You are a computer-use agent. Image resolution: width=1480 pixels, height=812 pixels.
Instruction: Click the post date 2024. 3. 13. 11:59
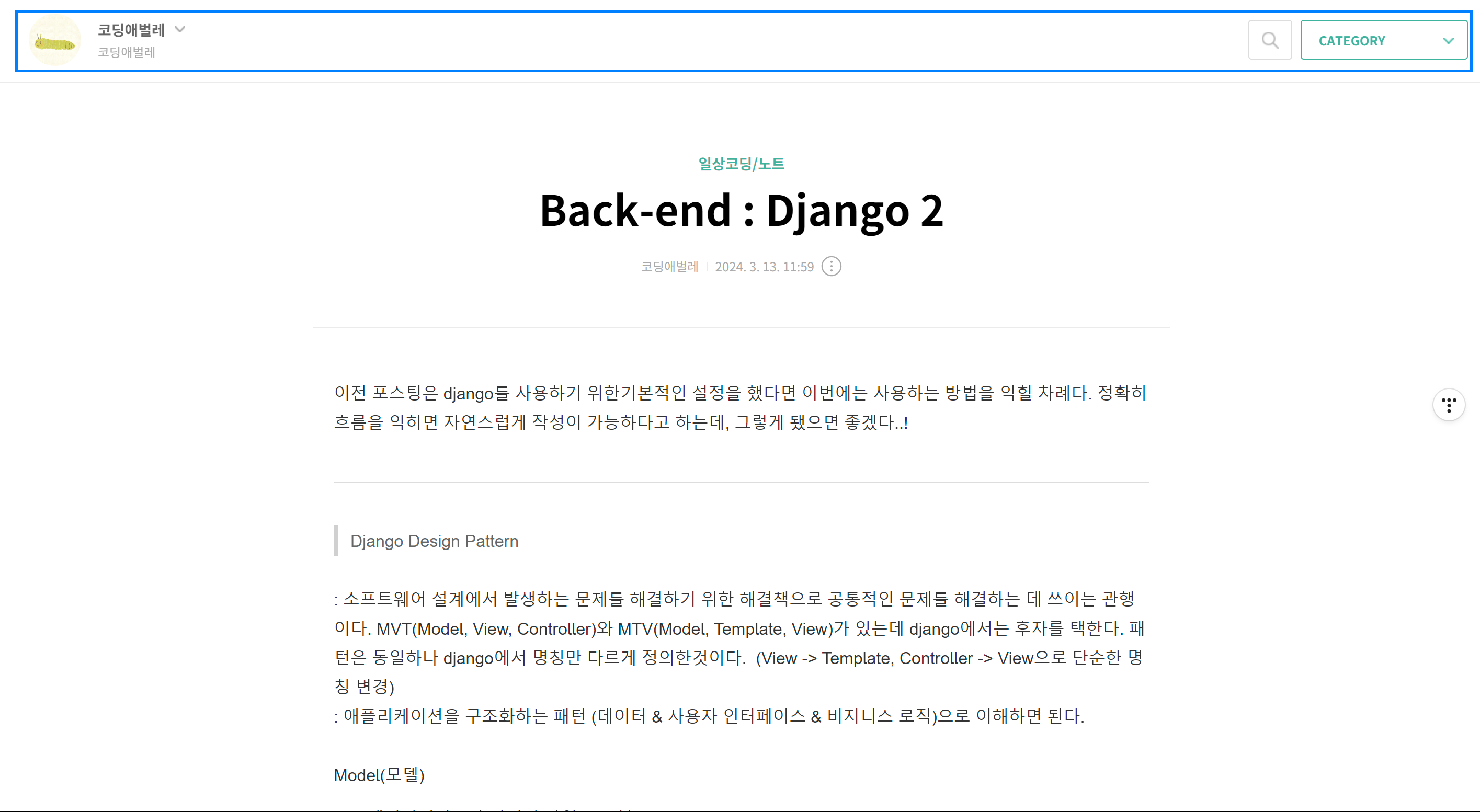[764, 267]
